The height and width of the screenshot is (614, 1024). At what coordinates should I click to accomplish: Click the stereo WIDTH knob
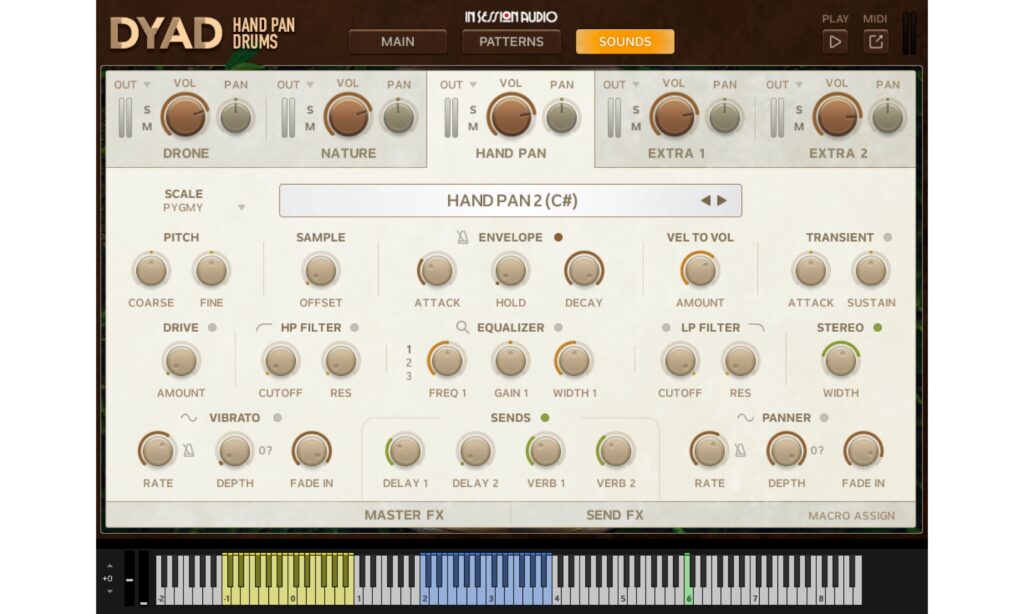[x=840, y=361]
